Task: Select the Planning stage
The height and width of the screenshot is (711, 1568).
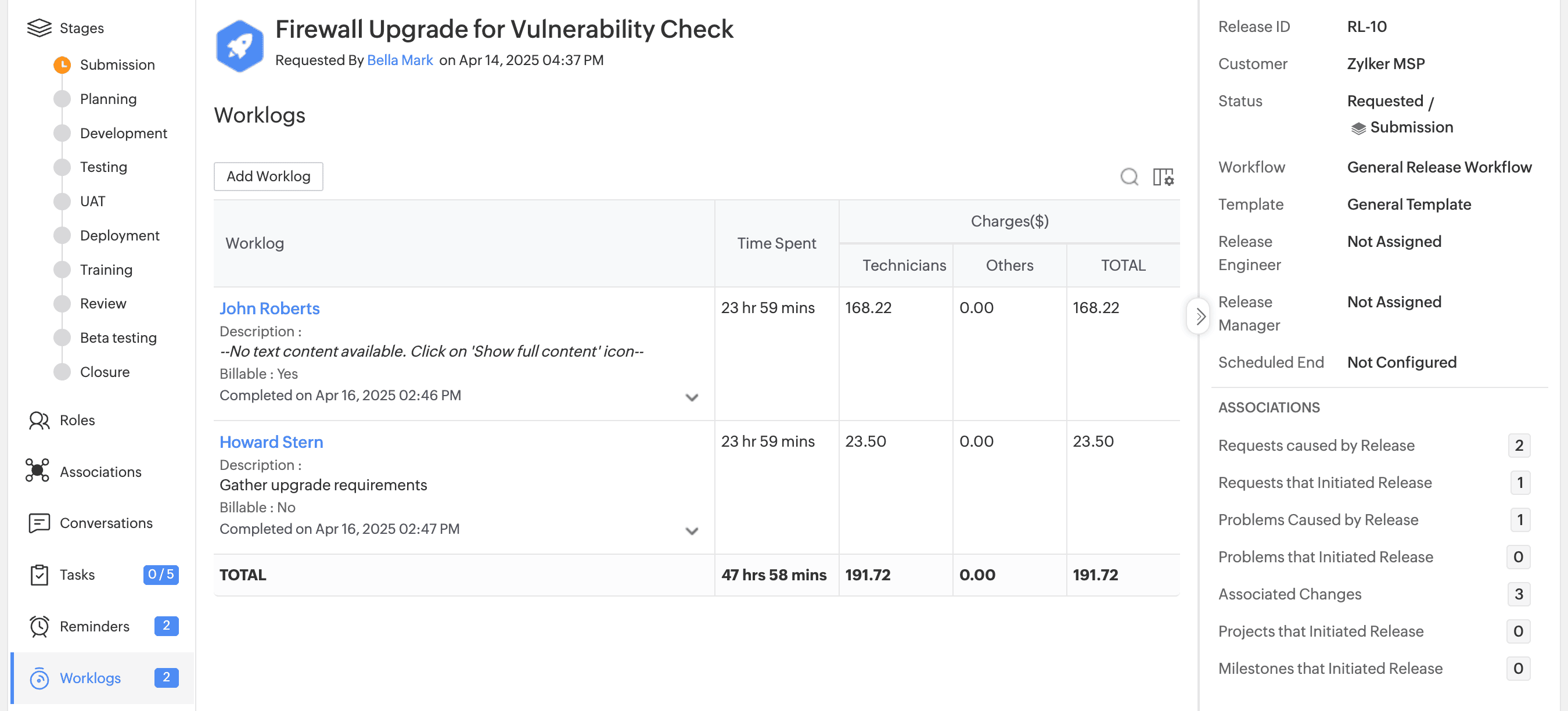Action: (108, 99)
